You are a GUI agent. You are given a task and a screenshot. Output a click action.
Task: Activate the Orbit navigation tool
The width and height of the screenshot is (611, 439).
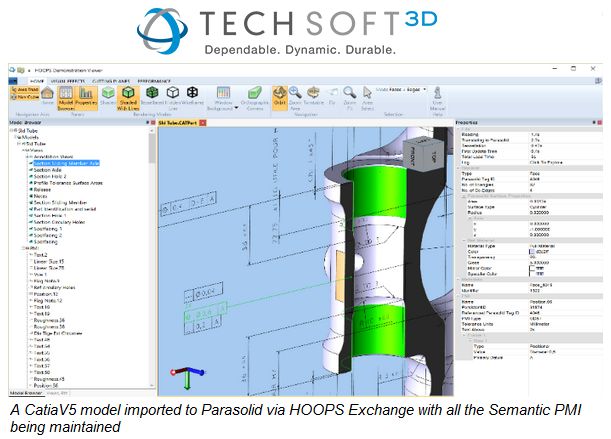(x=279, y=96)
